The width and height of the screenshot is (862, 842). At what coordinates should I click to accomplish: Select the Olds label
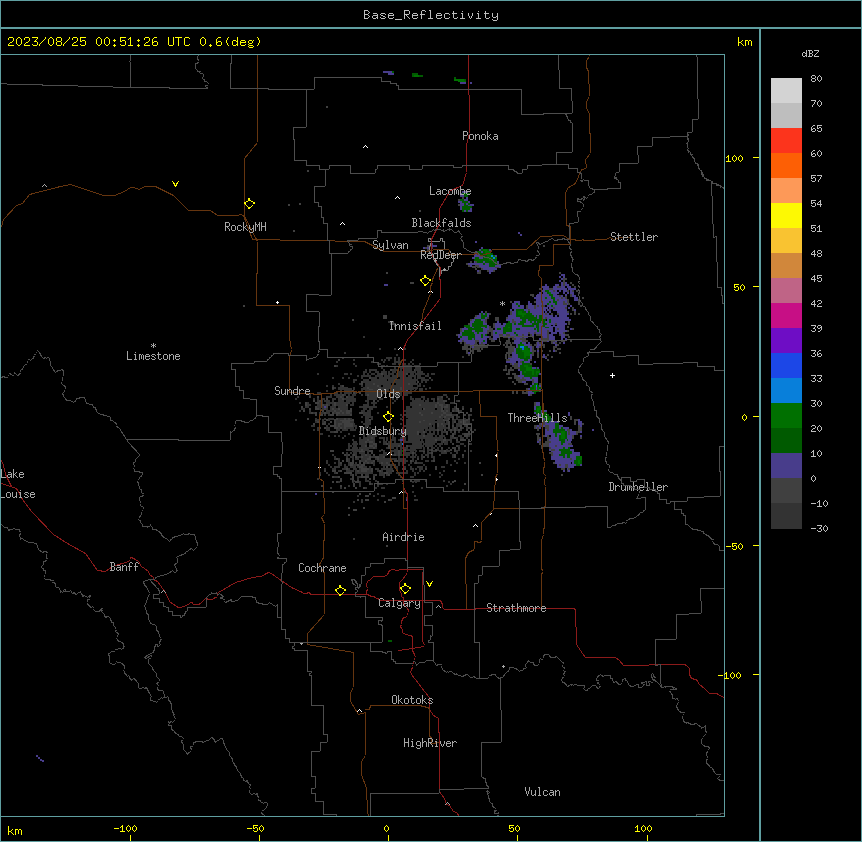pos(388,394)
